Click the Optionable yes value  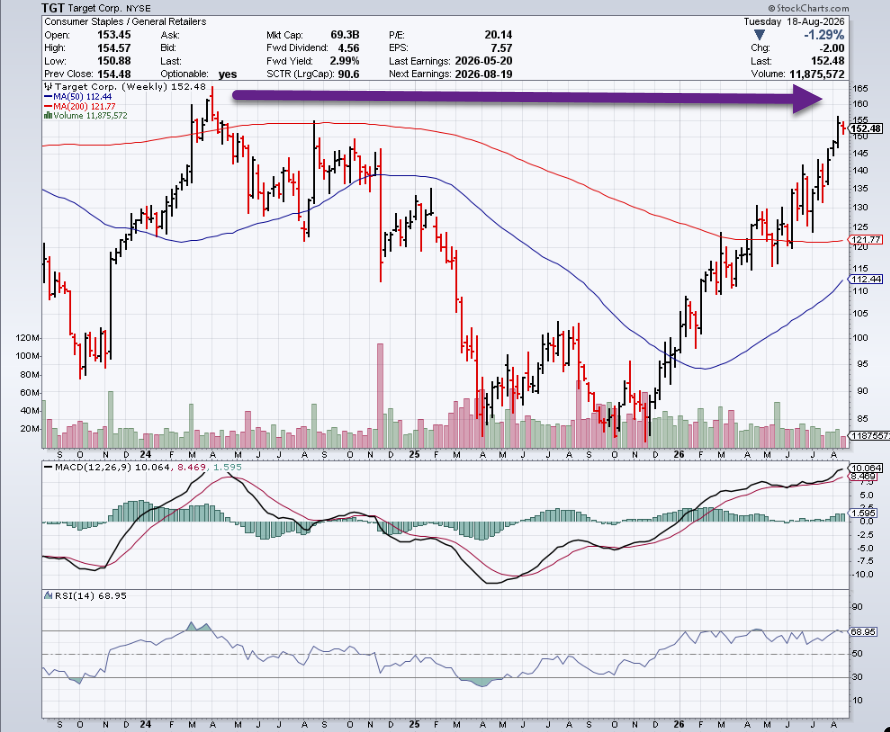click(228, 74)
